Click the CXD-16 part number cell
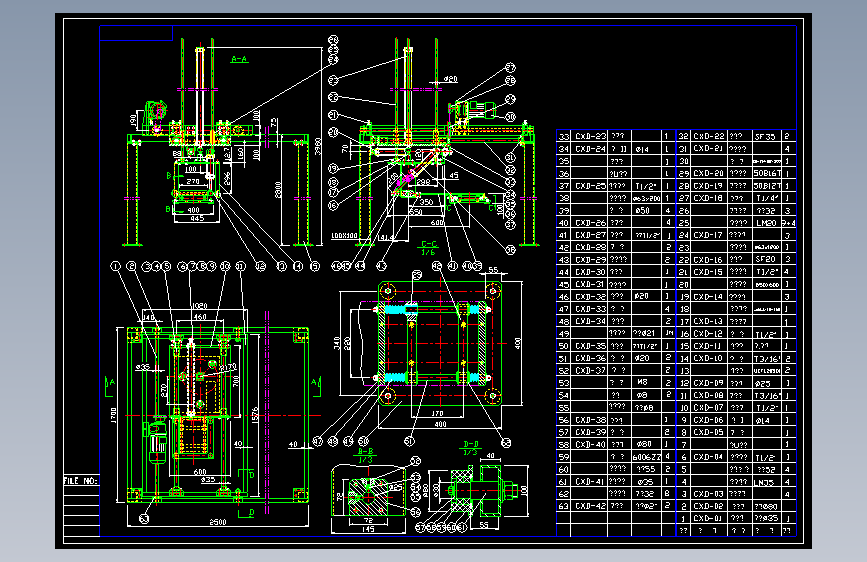The height and width of the screenshot is (562, 867). pyautogui.click(x=709, y=259)
